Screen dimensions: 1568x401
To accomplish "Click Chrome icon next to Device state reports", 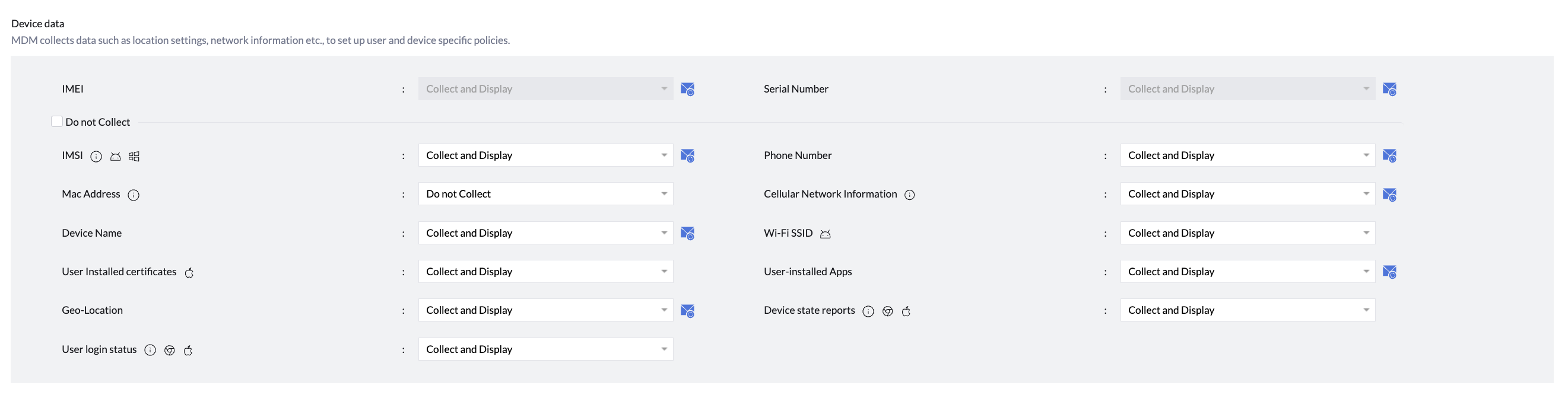I will pos(887,311).
